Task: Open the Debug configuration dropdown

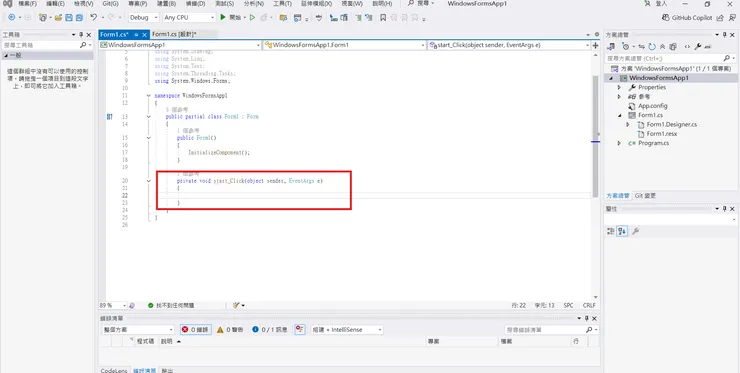Action: point(144,17)
